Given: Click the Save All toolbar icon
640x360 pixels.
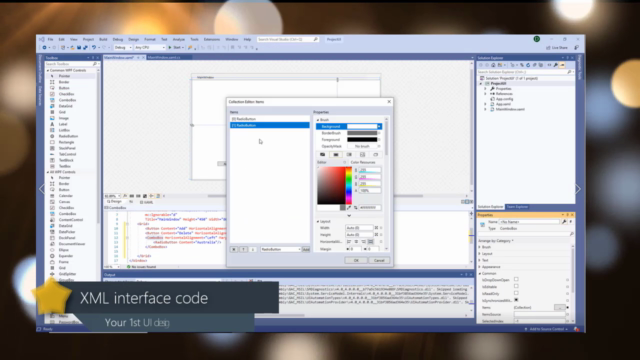Looking at the screenshot, I should click(85, 48).
